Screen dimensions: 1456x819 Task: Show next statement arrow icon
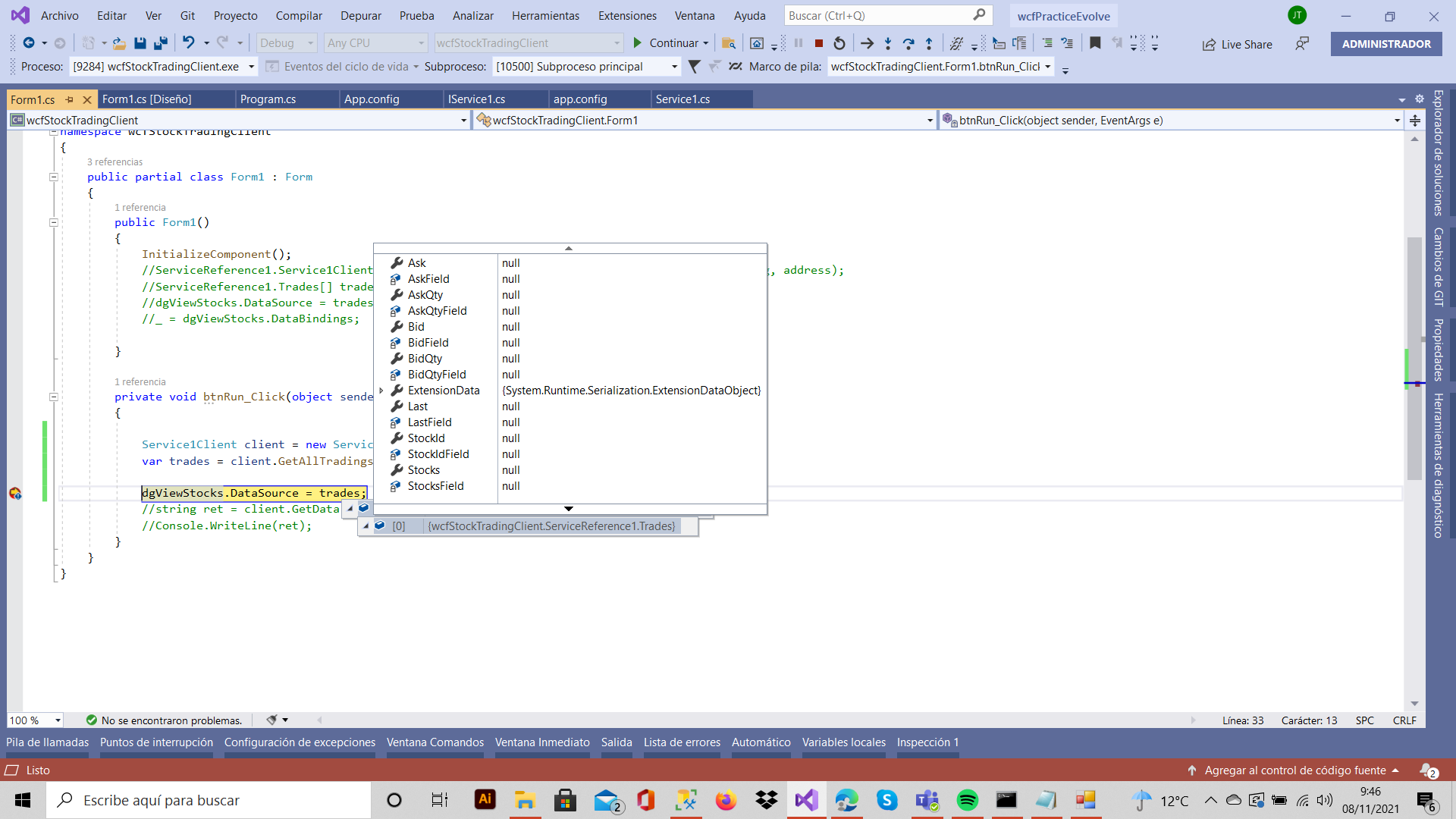point(867,43)
